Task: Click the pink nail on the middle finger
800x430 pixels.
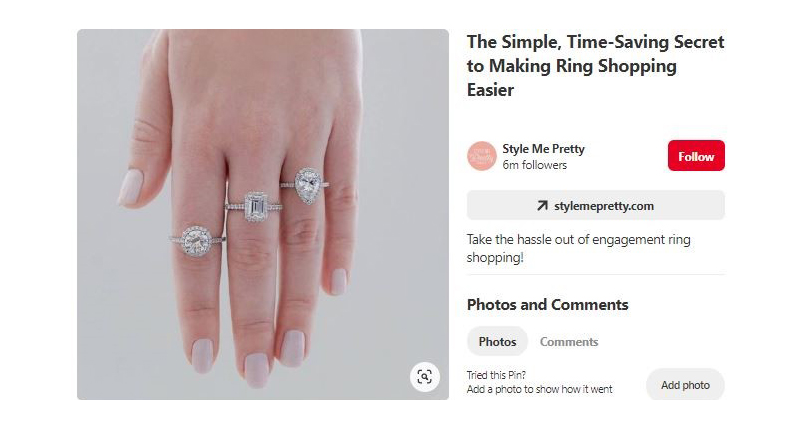Action: (x=256, y=368)
